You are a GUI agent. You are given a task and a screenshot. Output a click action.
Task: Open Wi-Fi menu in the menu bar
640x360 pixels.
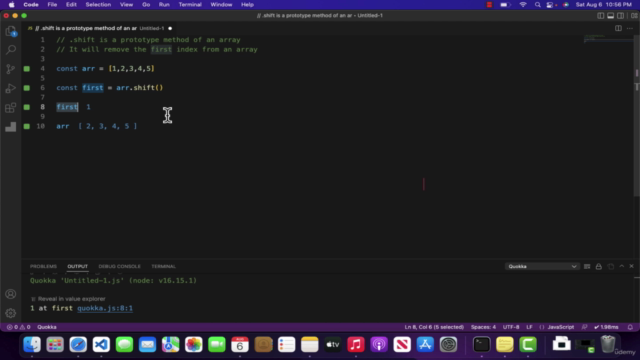click(523, 4)
